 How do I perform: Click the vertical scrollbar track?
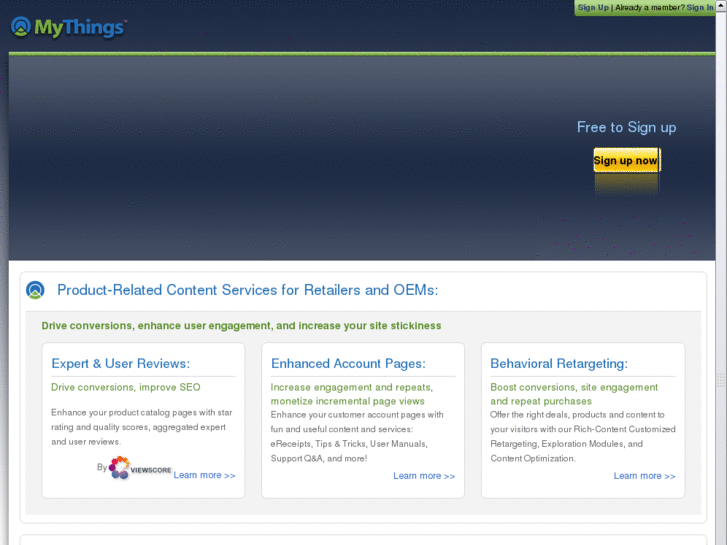(721, 278)
